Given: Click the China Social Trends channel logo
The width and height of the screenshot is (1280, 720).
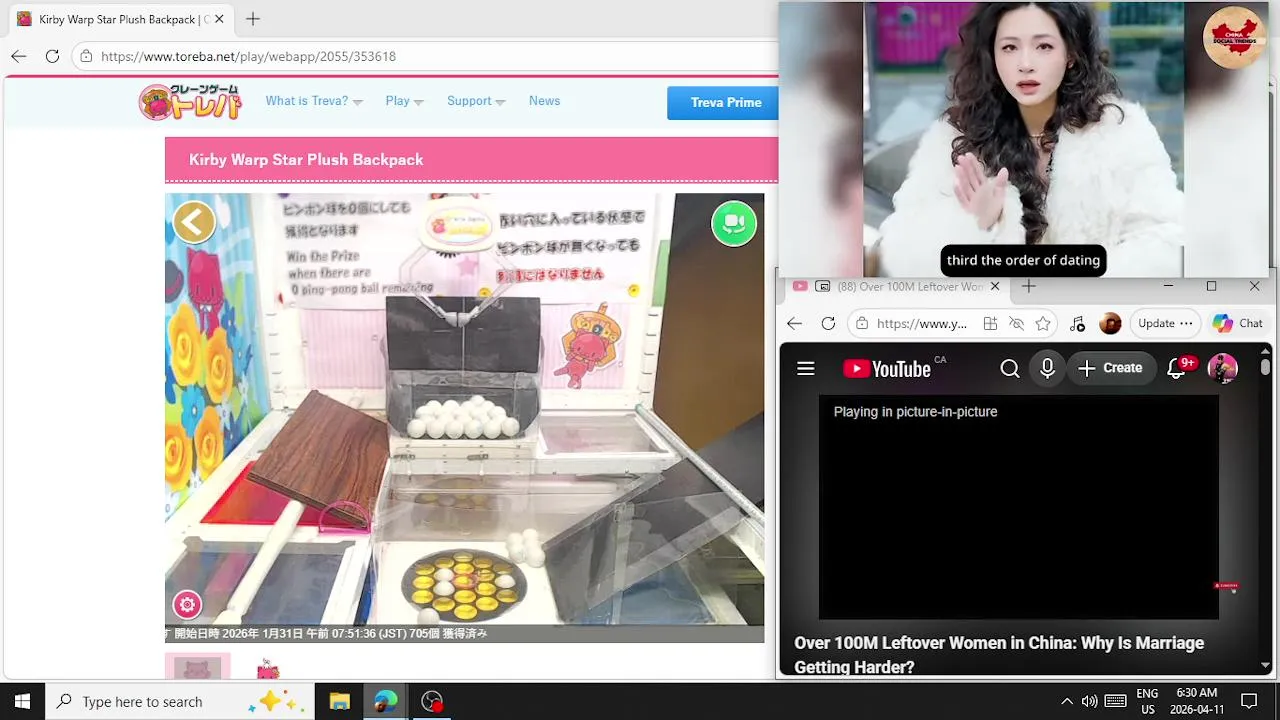Looking at the screenshot, I should [x=1235, y=37].
